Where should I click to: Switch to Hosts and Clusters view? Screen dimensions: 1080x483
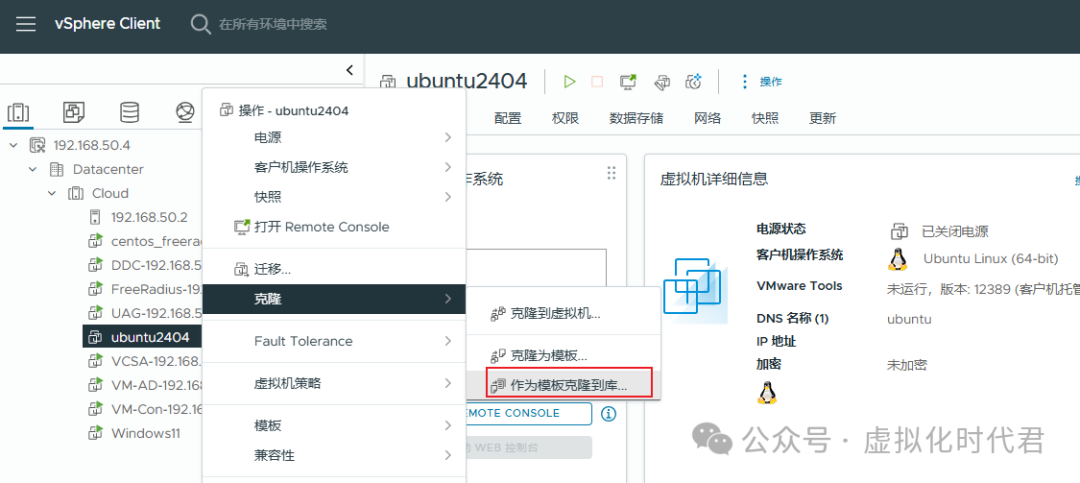(x=18, y=112)
